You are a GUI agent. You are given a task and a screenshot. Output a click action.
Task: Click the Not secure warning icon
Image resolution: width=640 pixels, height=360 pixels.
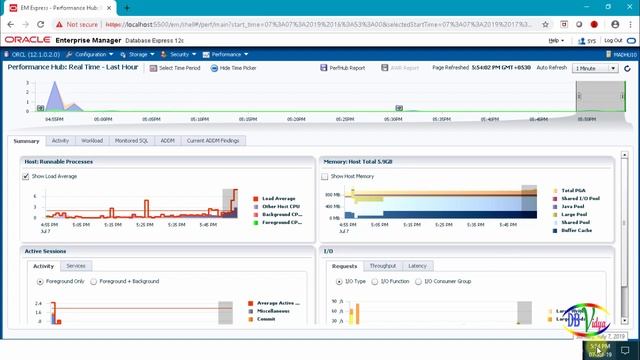60,24
